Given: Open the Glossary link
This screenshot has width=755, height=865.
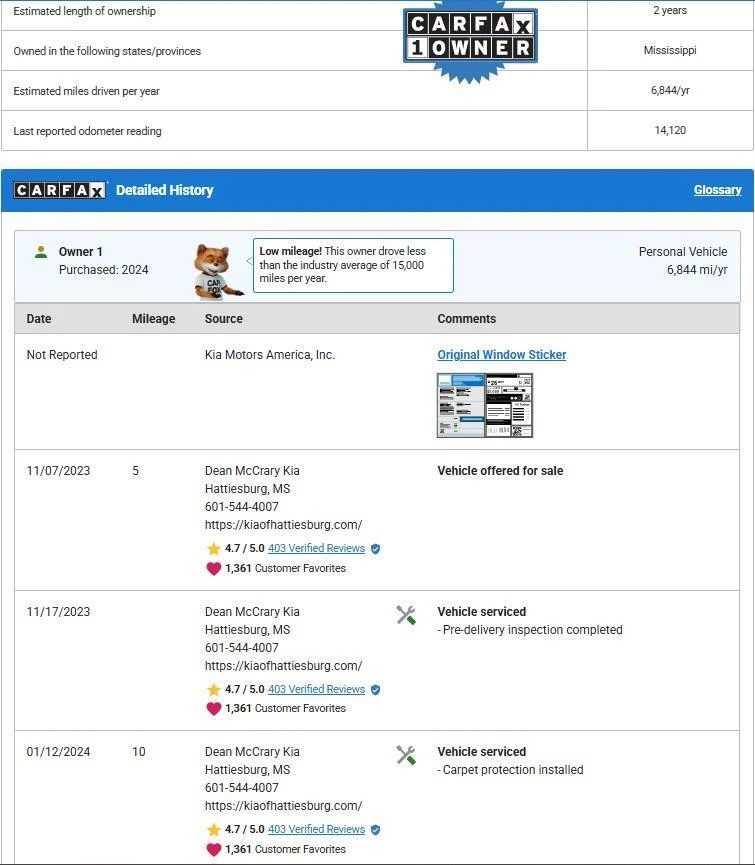Looking at the screenshot, I should [717, 190].
